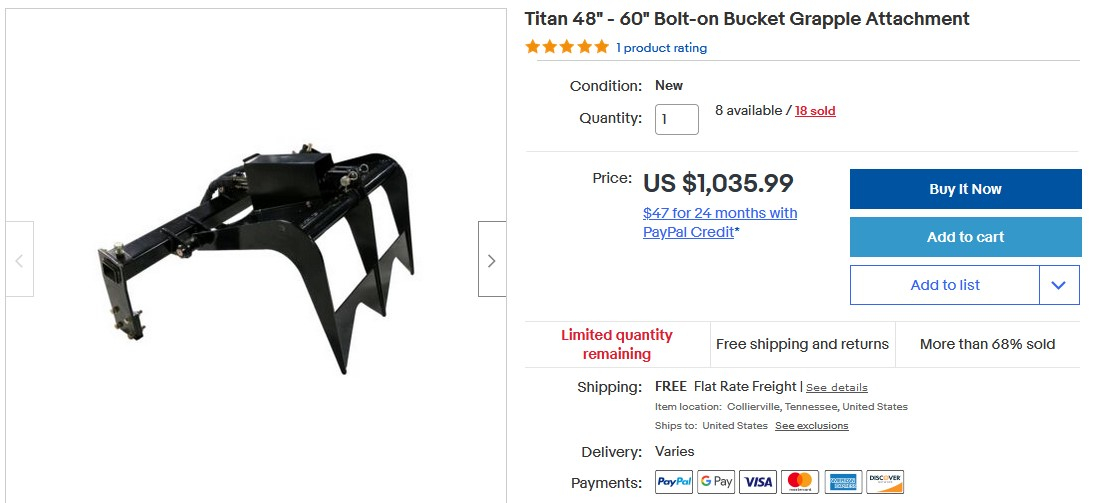
Task: Expand the Add to list dropdown arrow
Action: tap(1059, 285)
